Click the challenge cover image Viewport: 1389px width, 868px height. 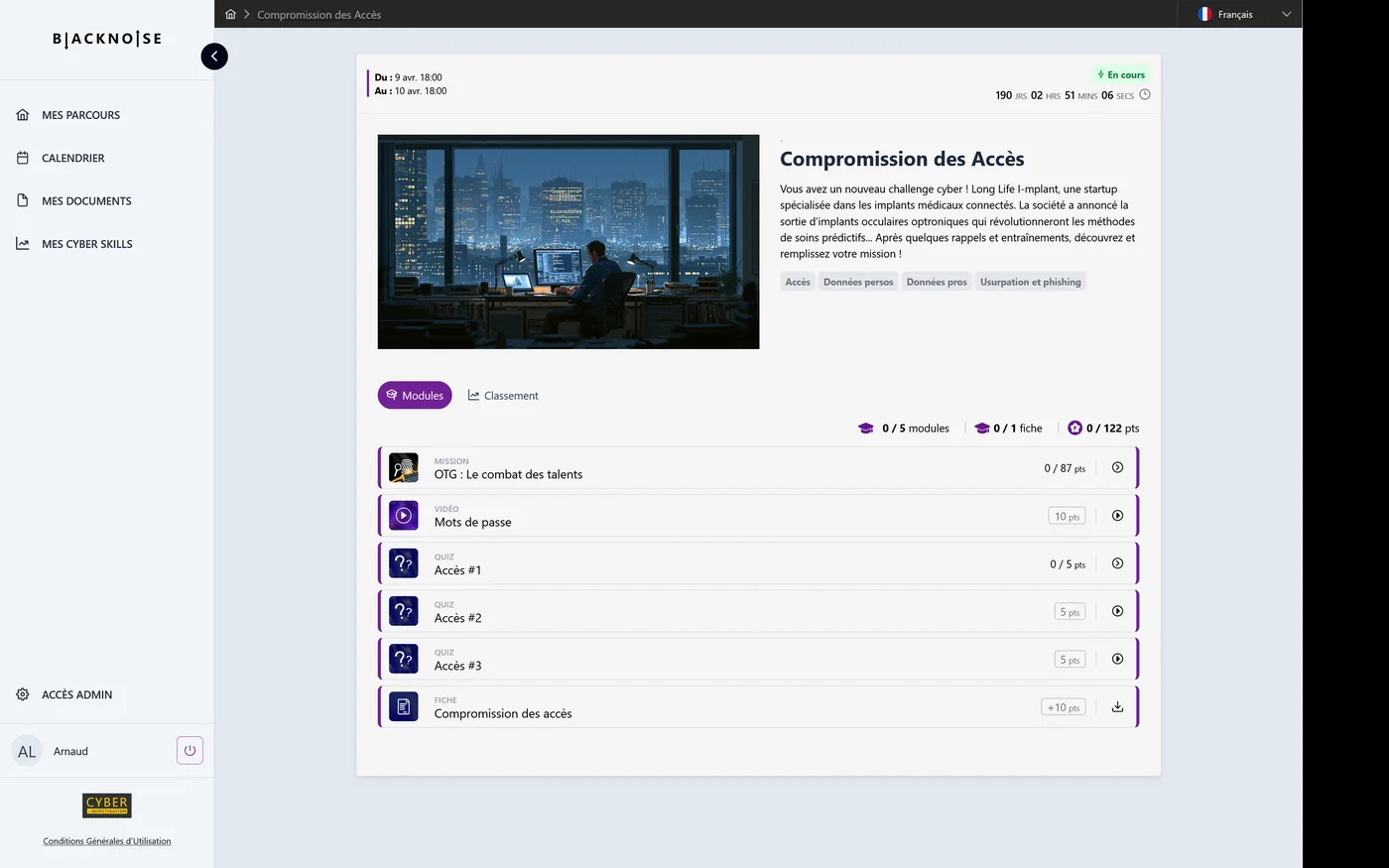pyautogui.click(x=568, y=242)
